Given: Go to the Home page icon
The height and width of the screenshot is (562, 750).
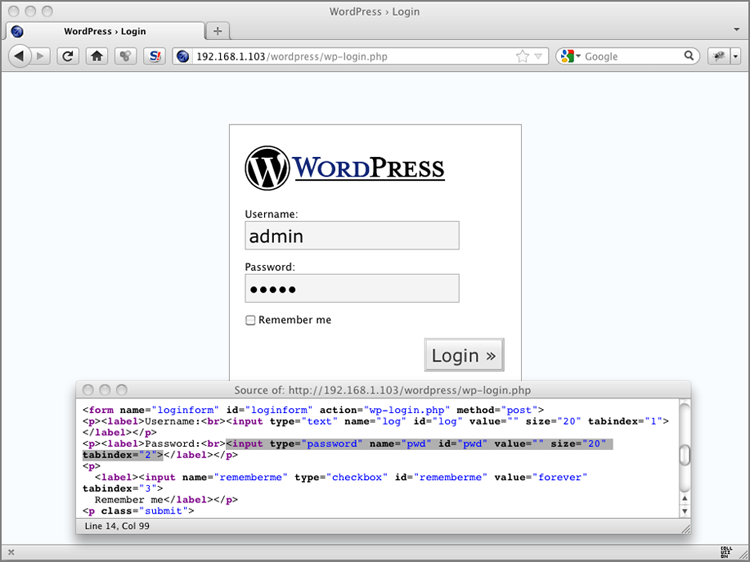Looking at the screenshot, I should click(x=97, y=56).
